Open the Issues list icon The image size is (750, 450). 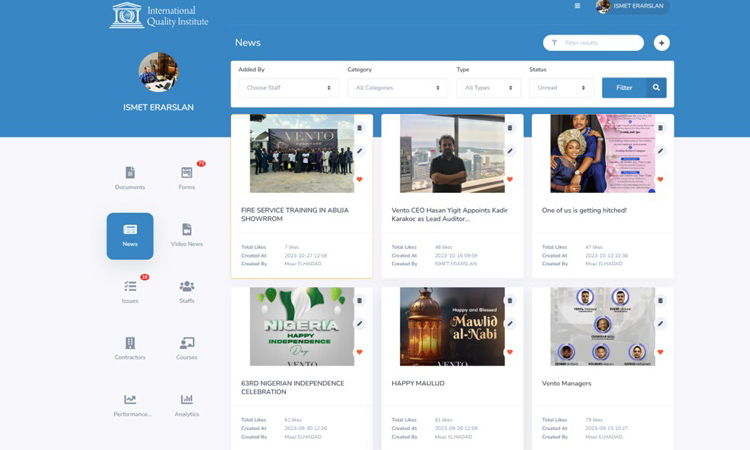[130, 288]
